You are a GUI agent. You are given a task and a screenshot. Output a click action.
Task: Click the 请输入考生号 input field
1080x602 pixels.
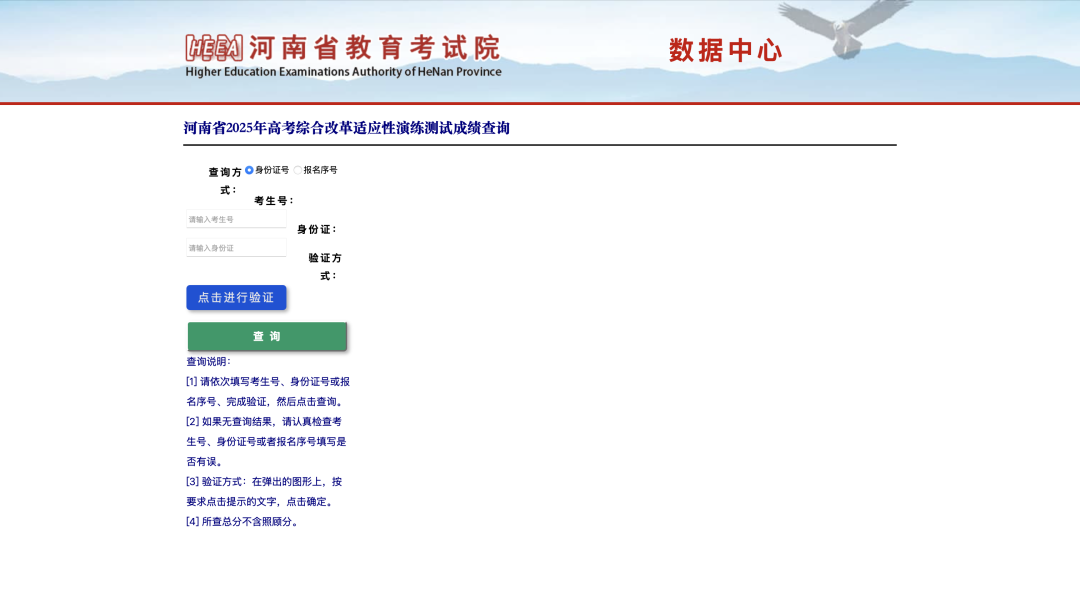(x=236, y=219)
